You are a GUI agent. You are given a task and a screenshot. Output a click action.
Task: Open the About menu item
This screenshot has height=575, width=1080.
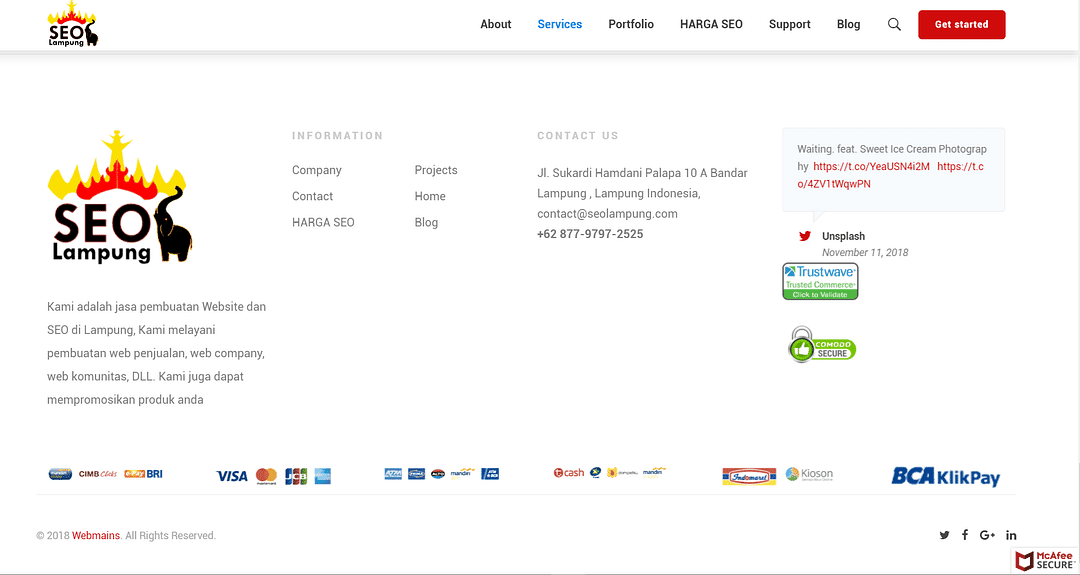point(495,24)
